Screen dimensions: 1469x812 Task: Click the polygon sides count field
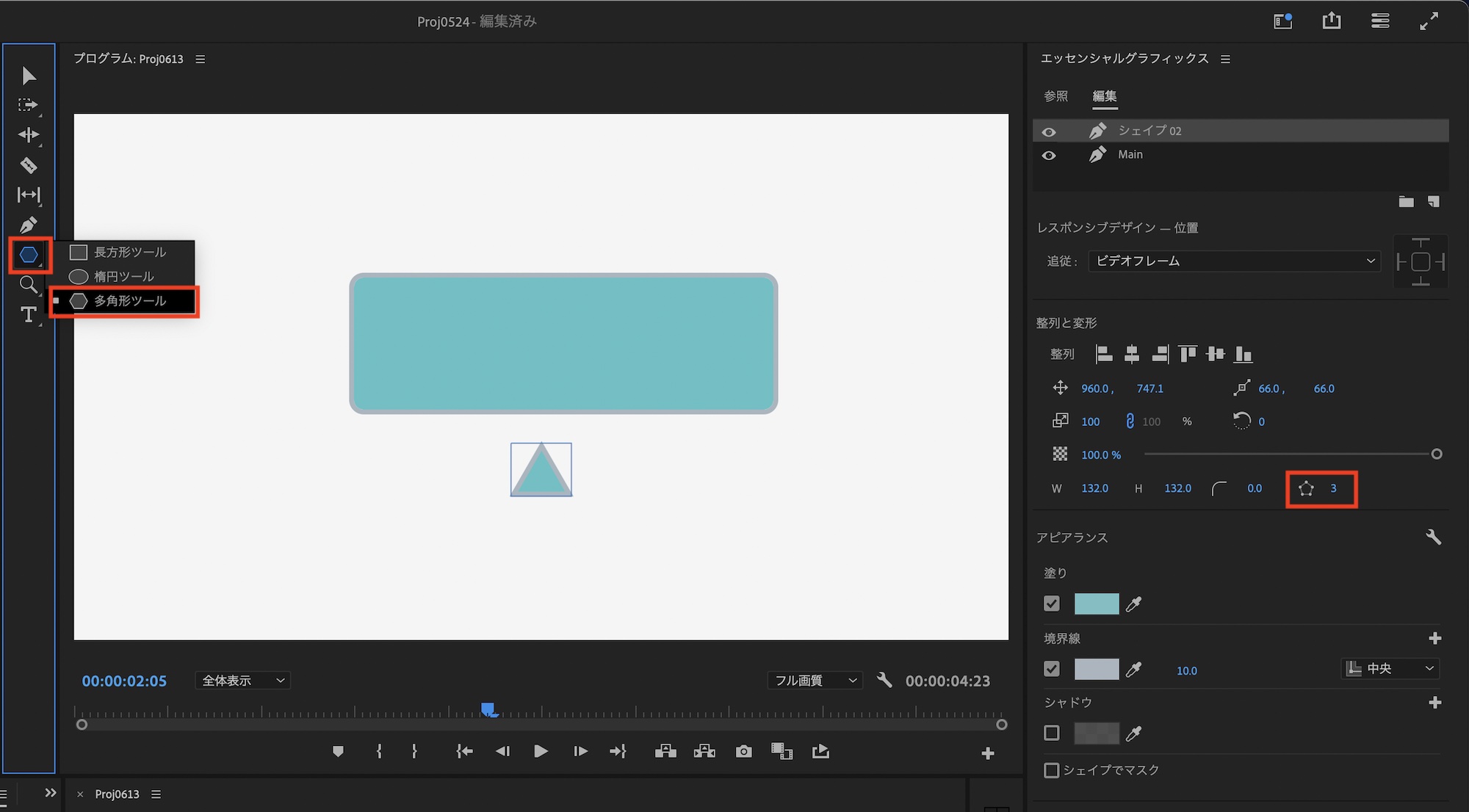pyautogui.click(x=1333, y=488)
